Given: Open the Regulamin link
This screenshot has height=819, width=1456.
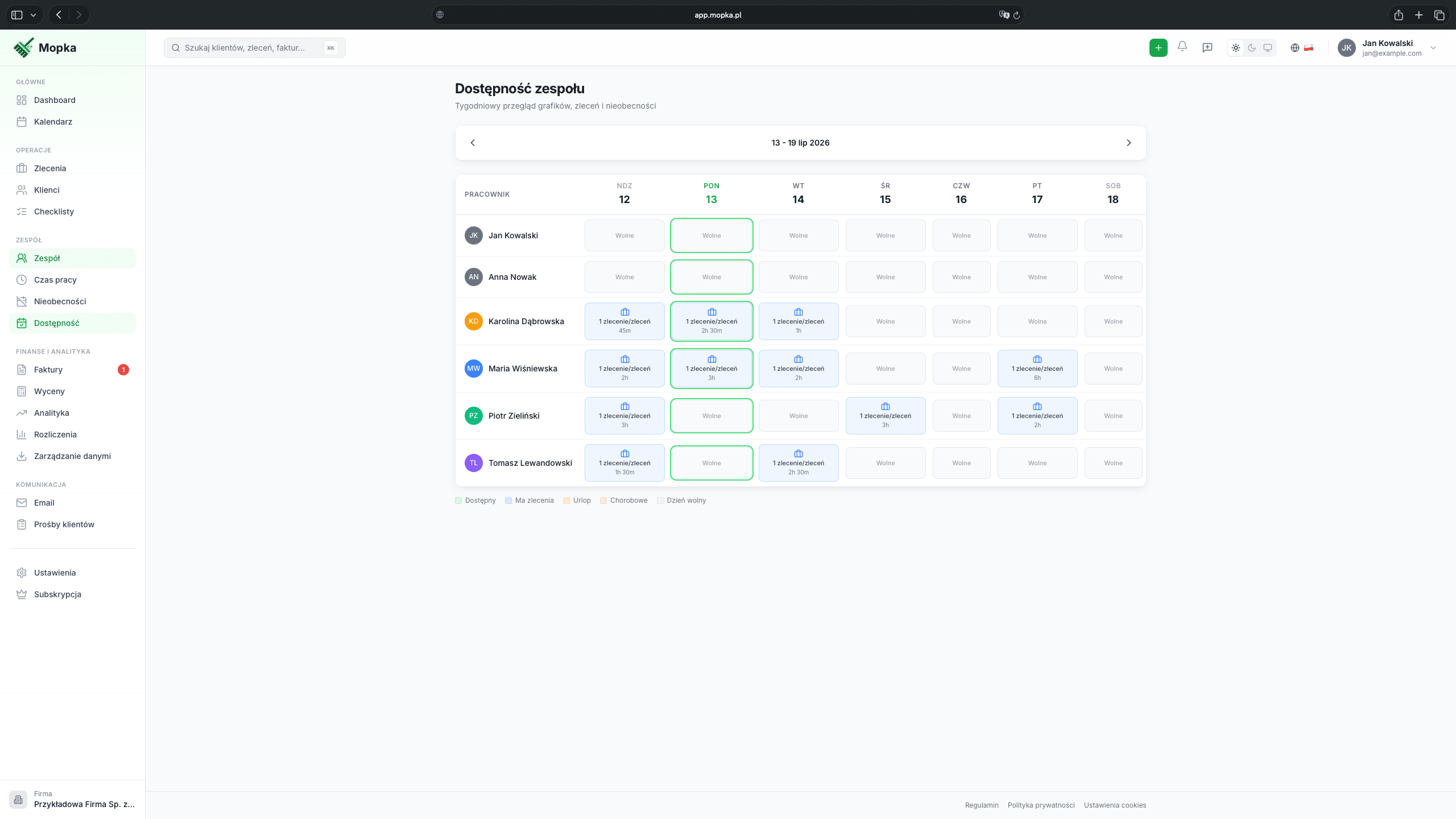Looking at the screenshot, I should (982, 805).
